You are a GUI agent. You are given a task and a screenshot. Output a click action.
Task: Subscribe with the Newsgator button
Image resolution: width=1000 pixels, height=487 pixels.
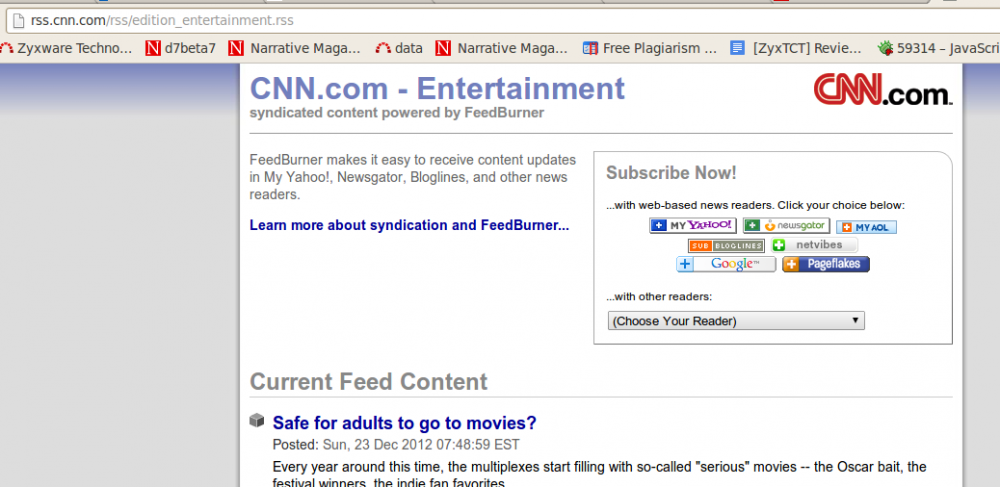786,226
